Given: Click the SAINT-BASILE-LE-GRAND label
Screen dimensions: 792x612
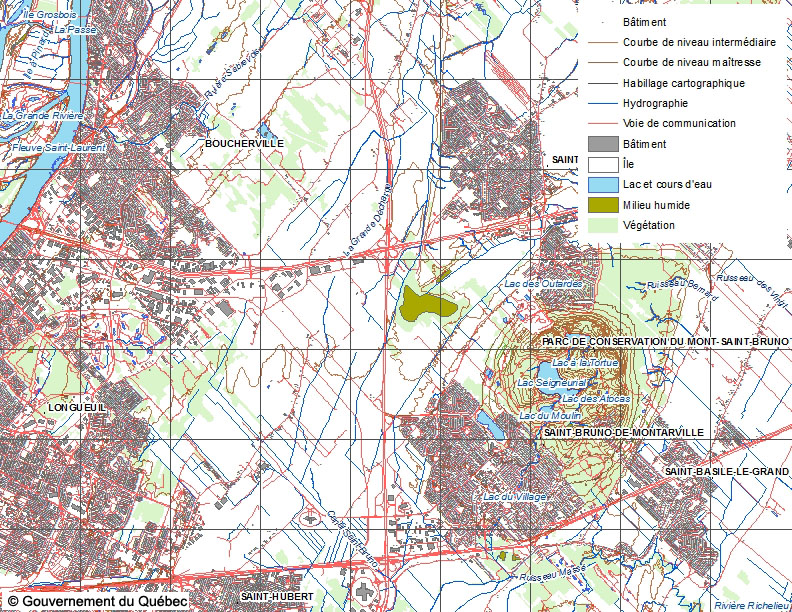Looking at the screenshot, I should tap(726, 472).
